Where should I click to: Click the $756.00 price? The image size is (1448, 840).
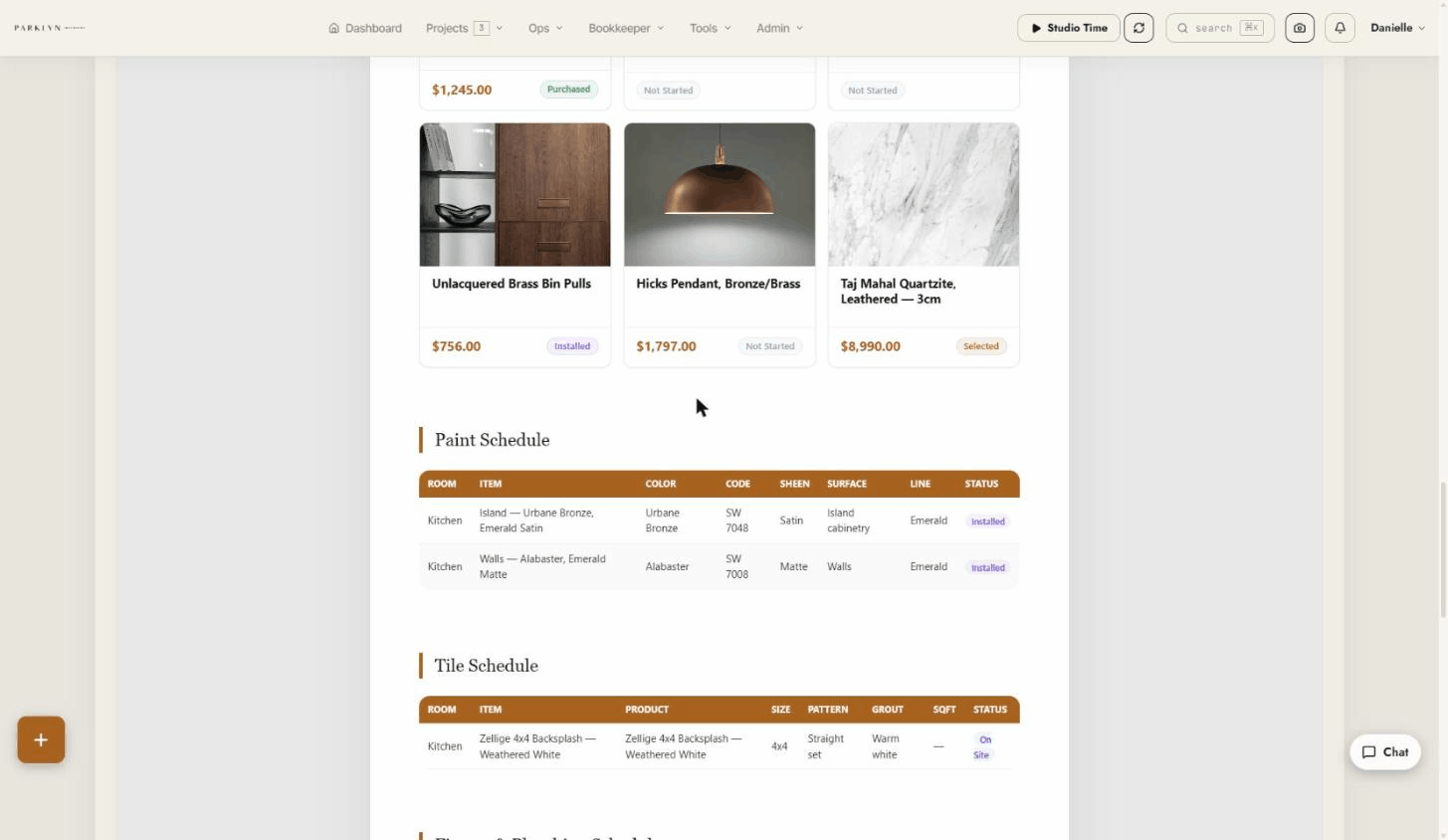point(456,346)
